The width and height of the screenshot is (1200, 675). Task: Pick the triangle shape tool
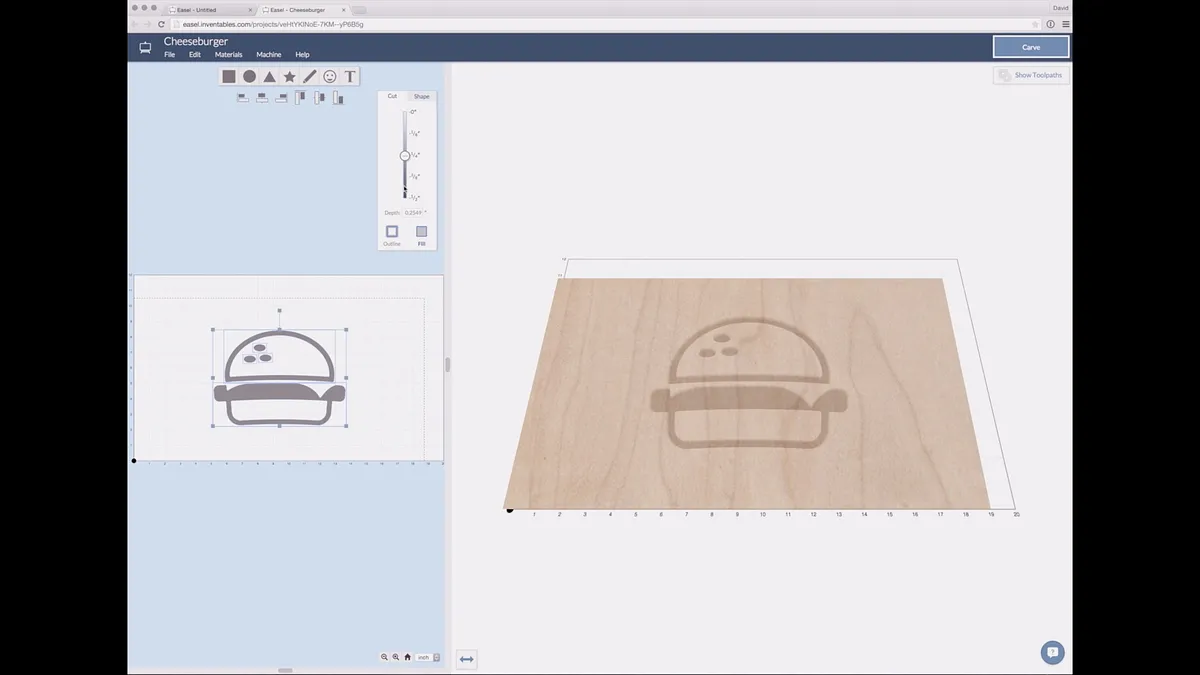pos(269,77)
